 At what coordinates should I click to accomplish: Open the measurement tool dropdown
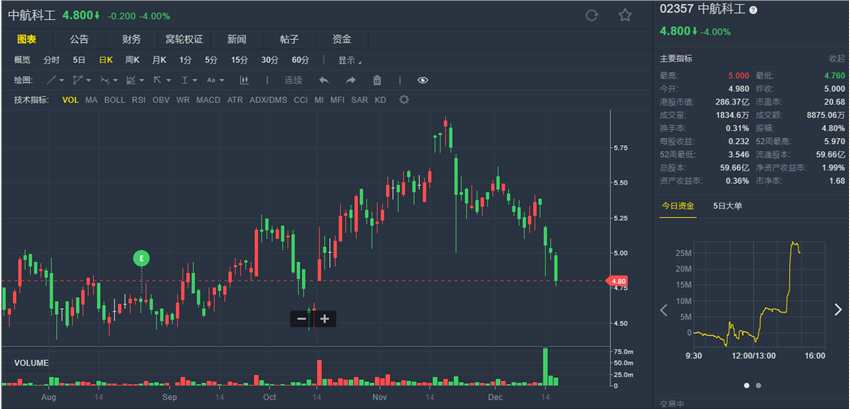coord(189,80)
